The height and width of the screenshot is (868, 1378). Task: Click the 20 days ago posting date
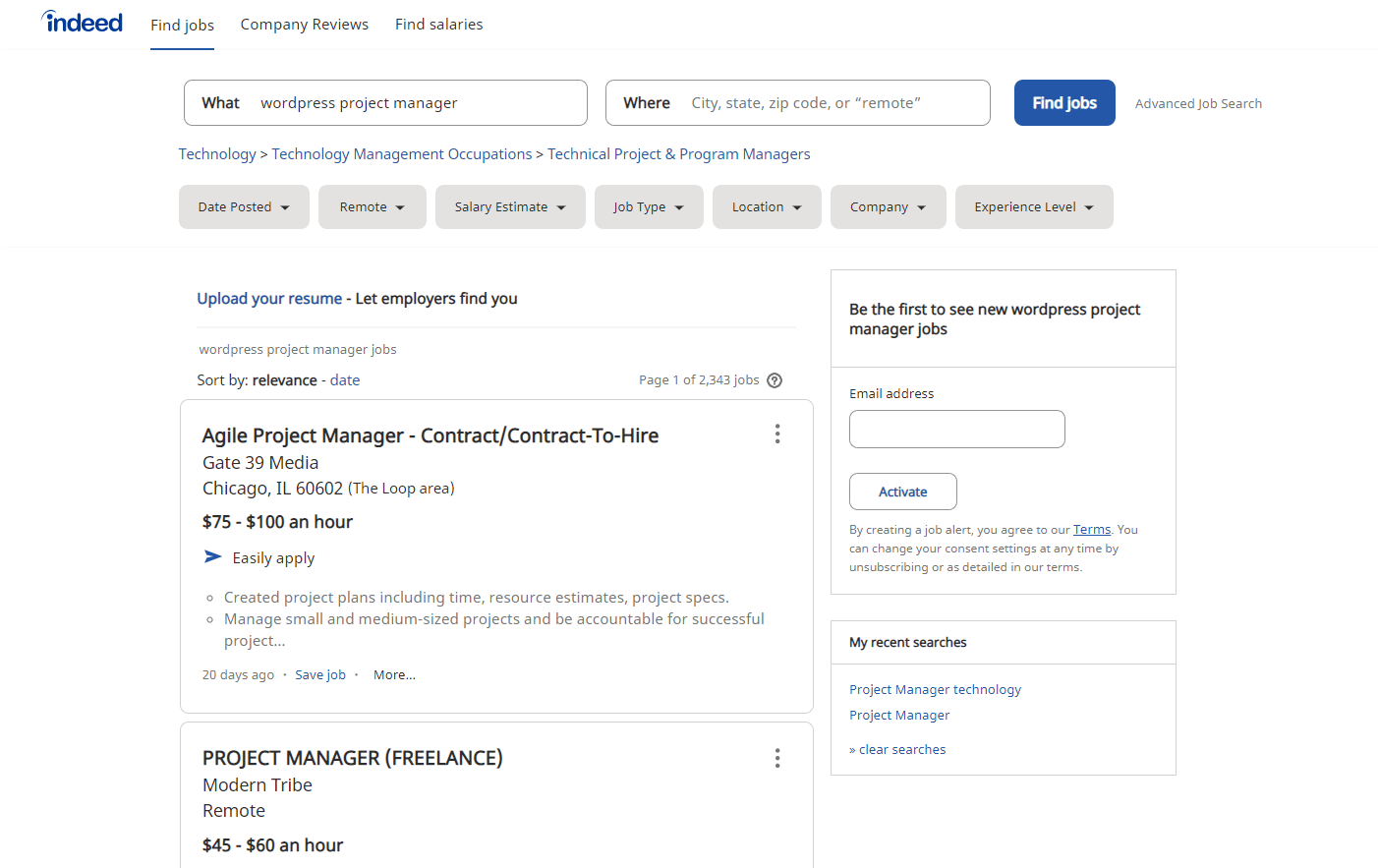(x=238, y=675)
